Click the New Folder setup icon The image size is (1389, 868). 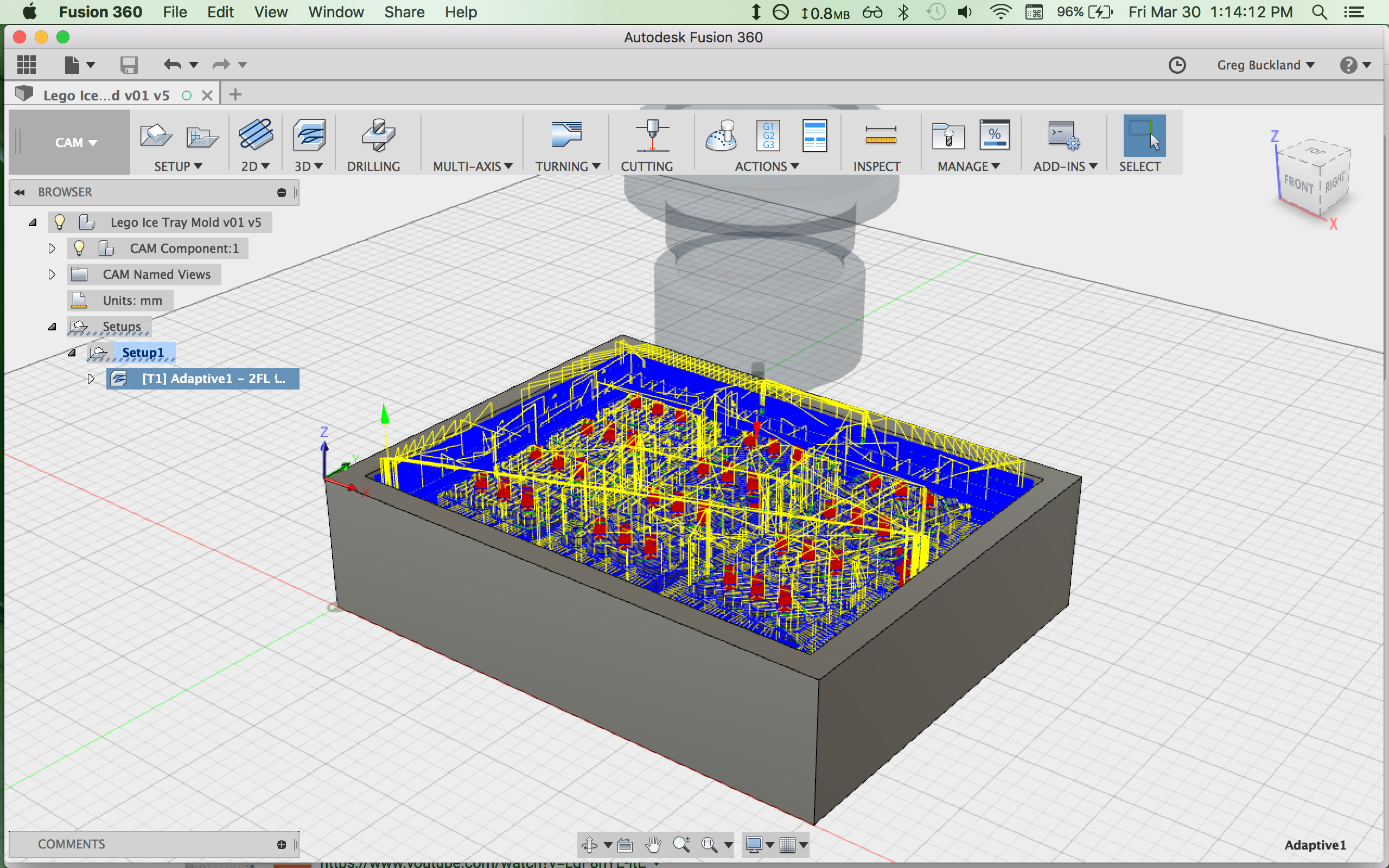coord(202,137)
